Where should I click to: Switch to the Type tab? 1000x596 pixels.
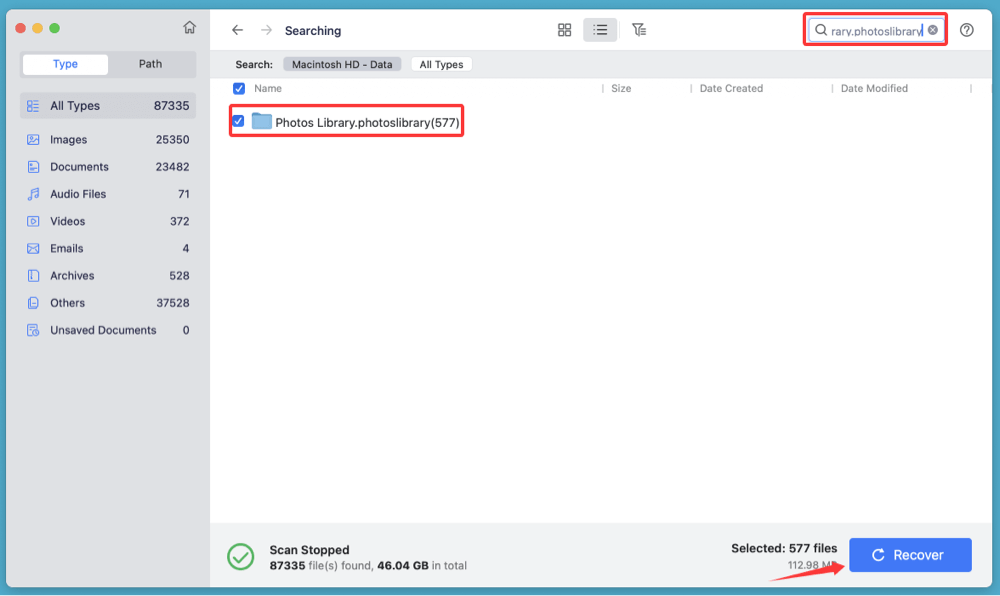[x=64, y=64]
